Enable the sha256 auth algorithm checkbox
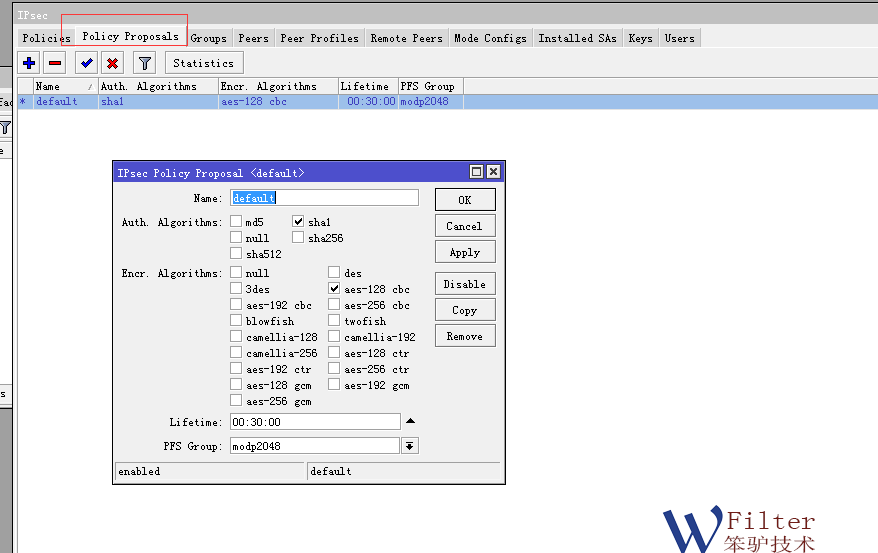This screenshot has width=878, height=553. click(298, 238)
